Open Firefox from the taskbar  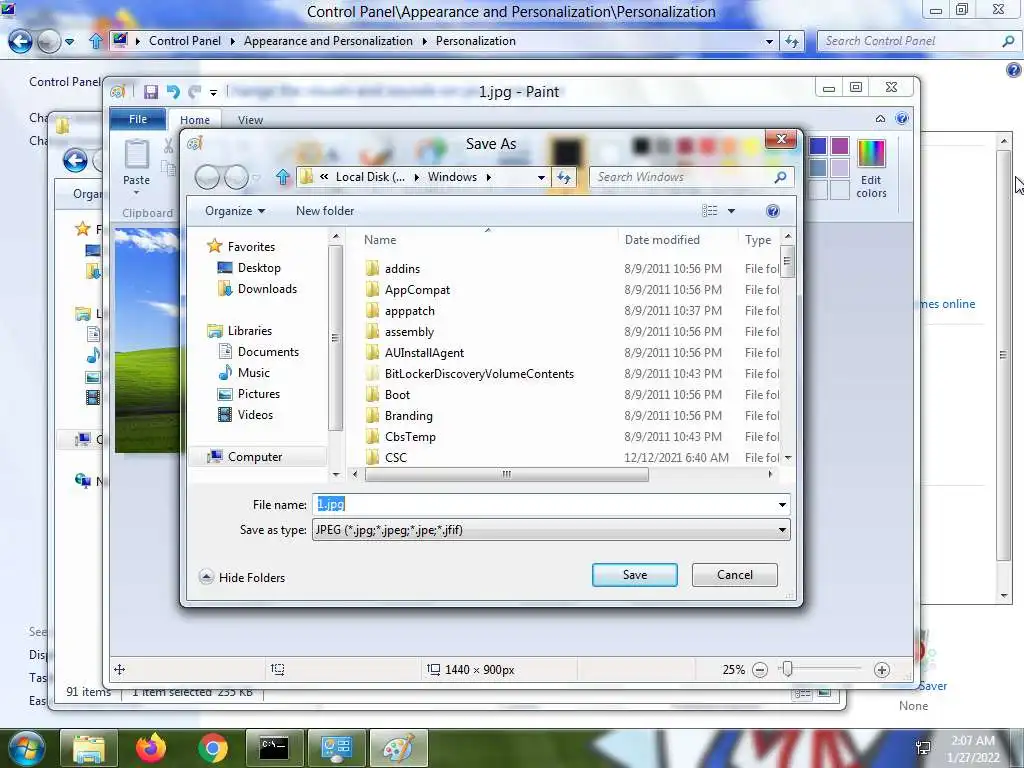[x=151, y=748]
